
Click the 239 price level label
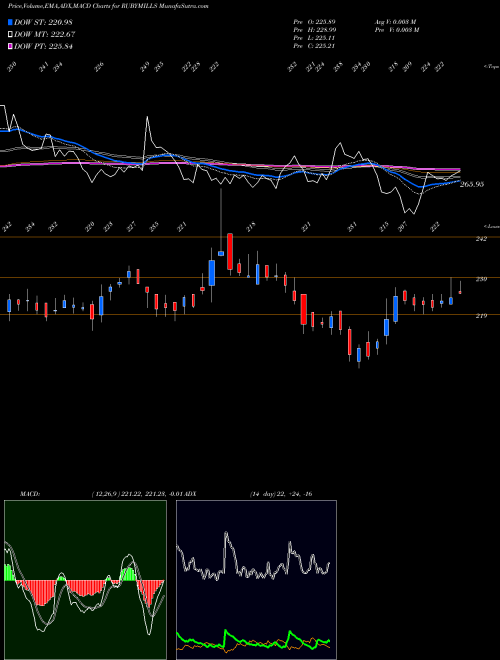pos(481,279)
